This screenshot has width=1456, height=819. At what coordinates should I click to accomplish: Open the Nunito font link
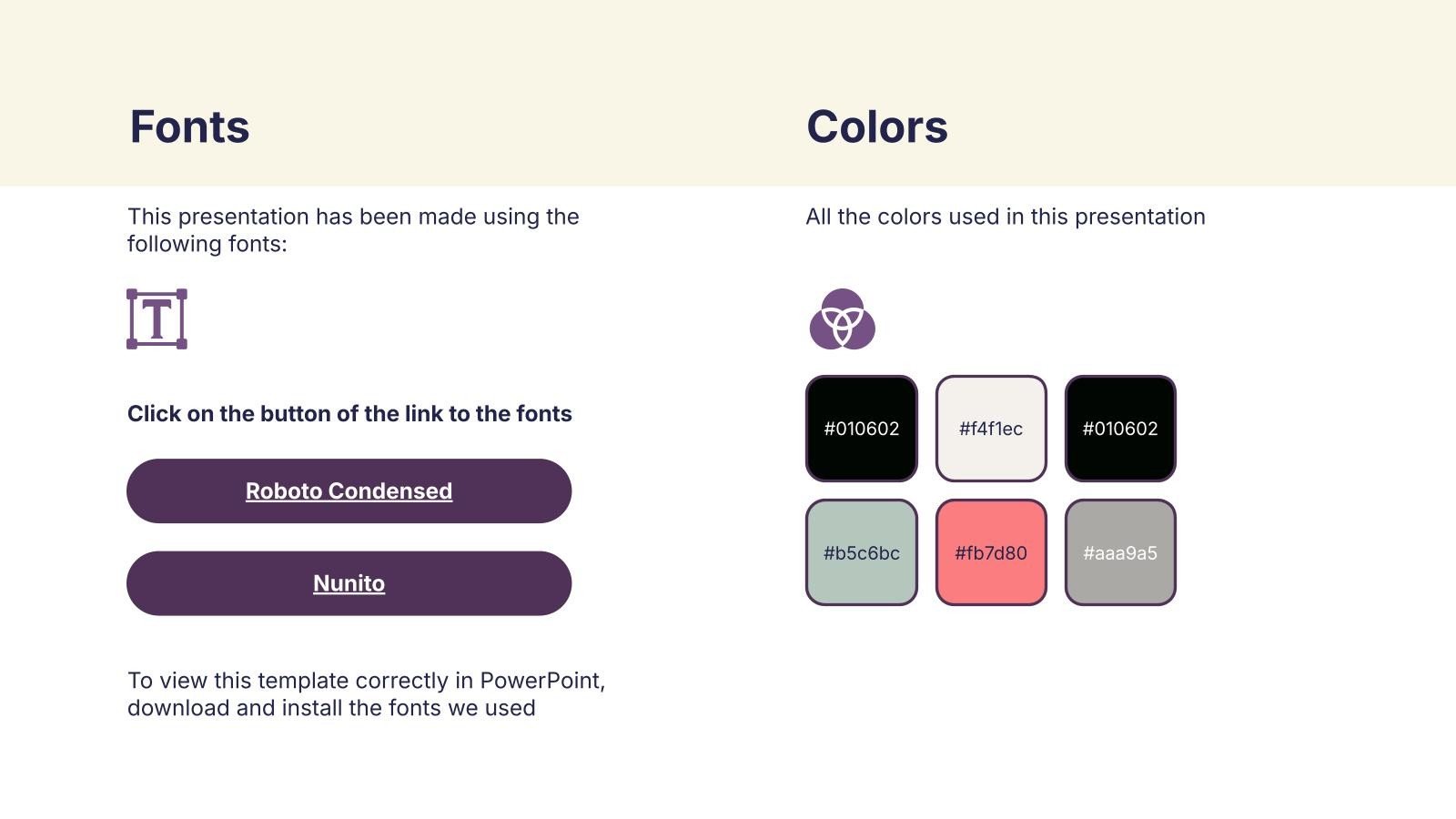349,583
